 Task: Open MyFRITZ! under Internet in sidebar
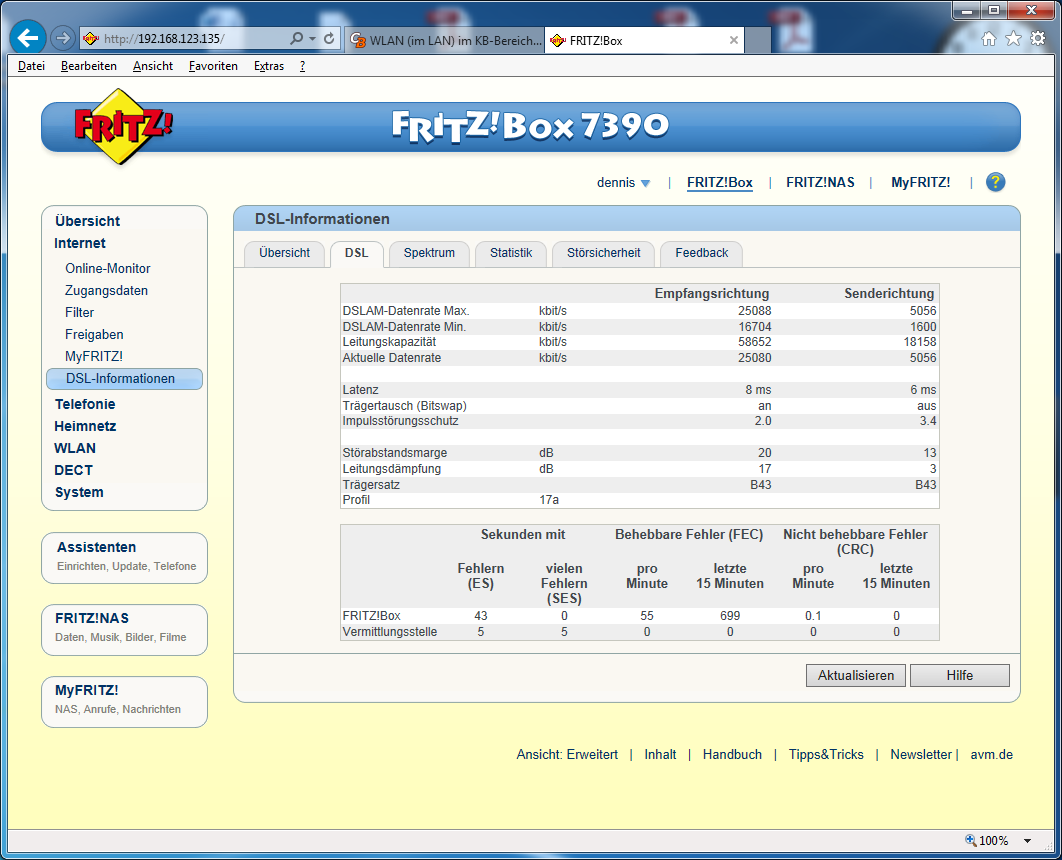[93, 356]
